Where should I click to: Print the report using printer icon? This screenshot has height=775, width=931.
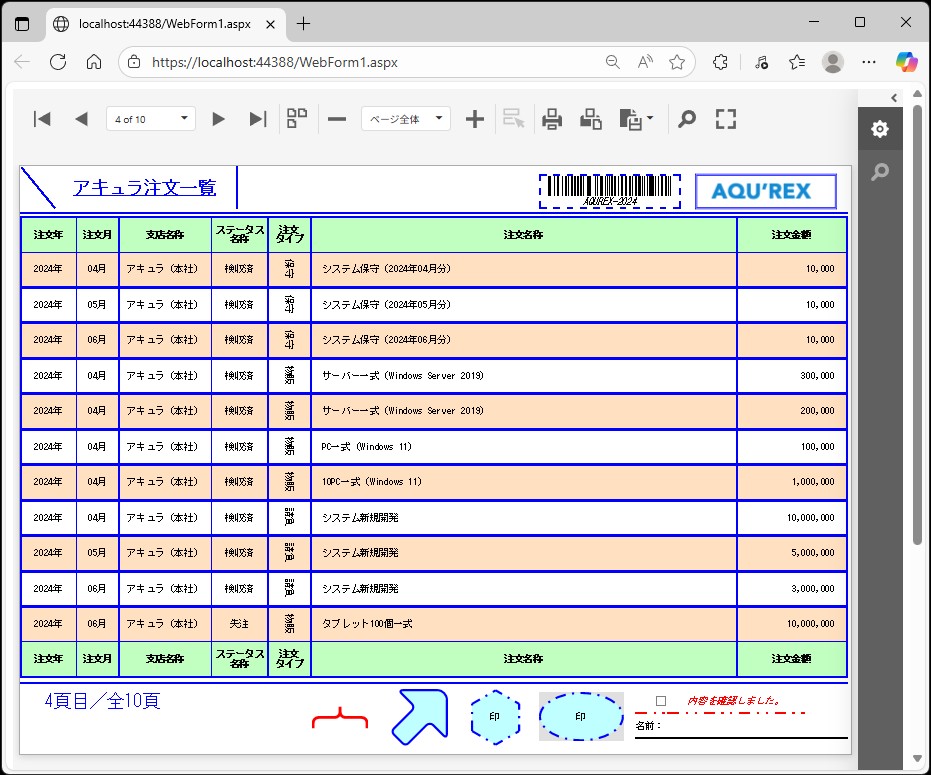(x=552, y=120)
